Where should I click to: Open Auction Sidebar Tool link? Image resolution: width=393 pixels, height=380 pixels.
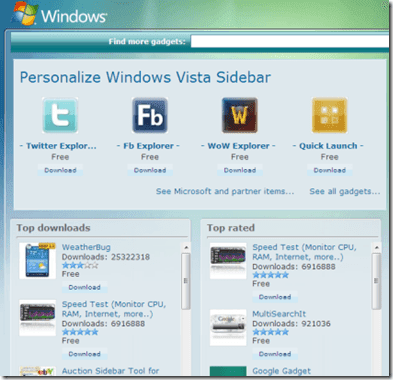point(111,371)
